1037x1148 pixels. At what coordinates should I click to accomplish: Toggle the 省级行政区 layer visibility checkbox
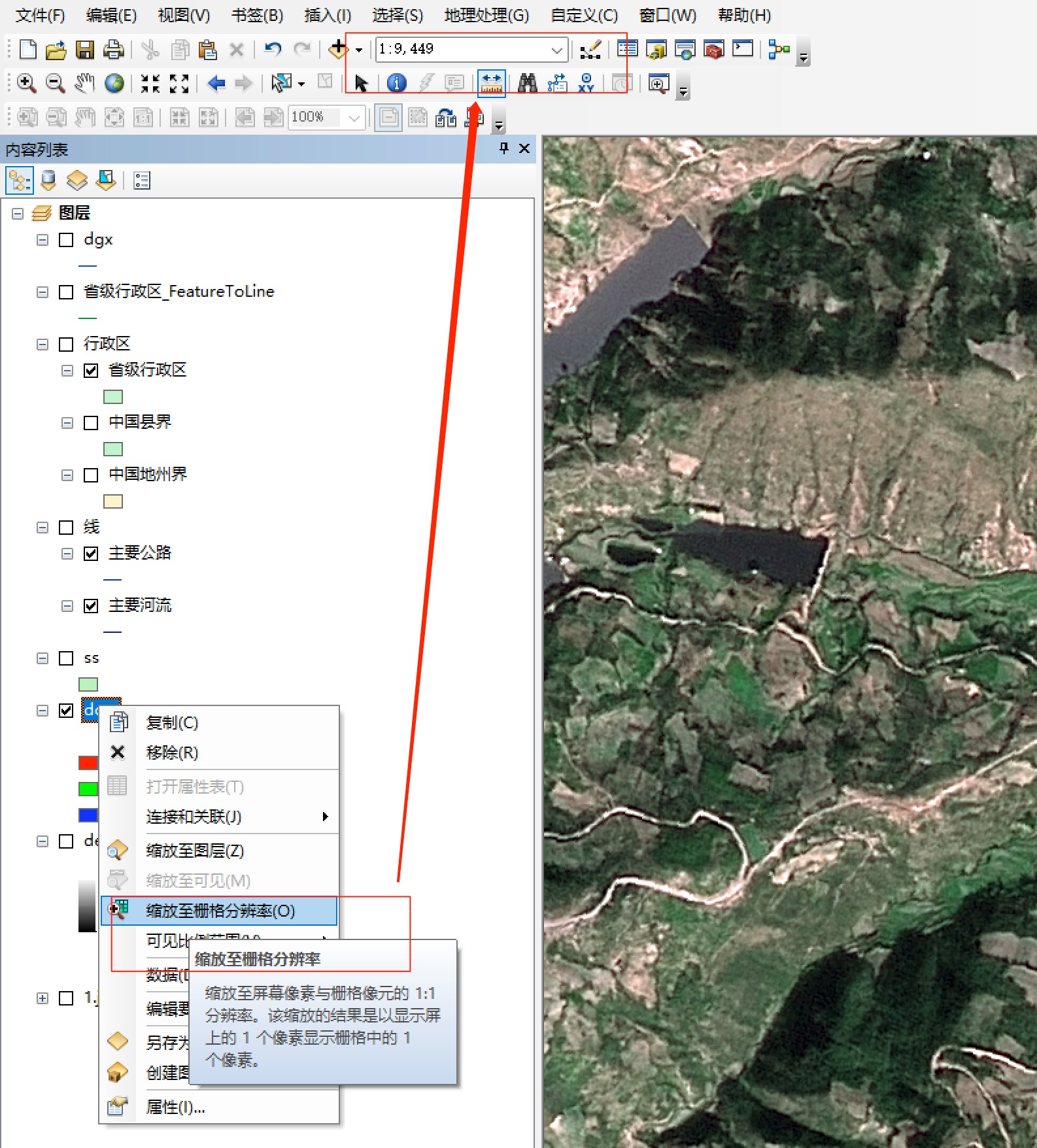(91, 371)
